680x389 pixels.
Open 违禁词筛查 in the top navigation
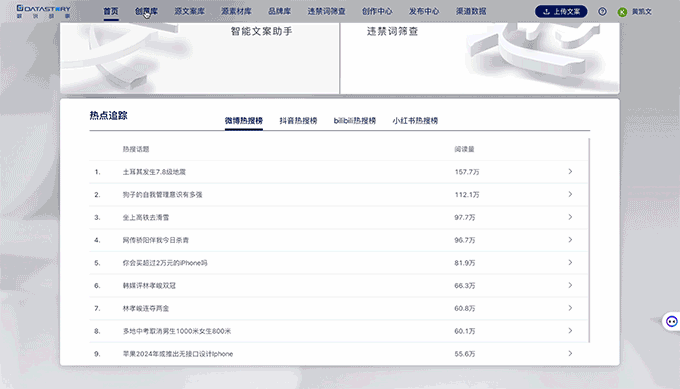coord(326,11)
